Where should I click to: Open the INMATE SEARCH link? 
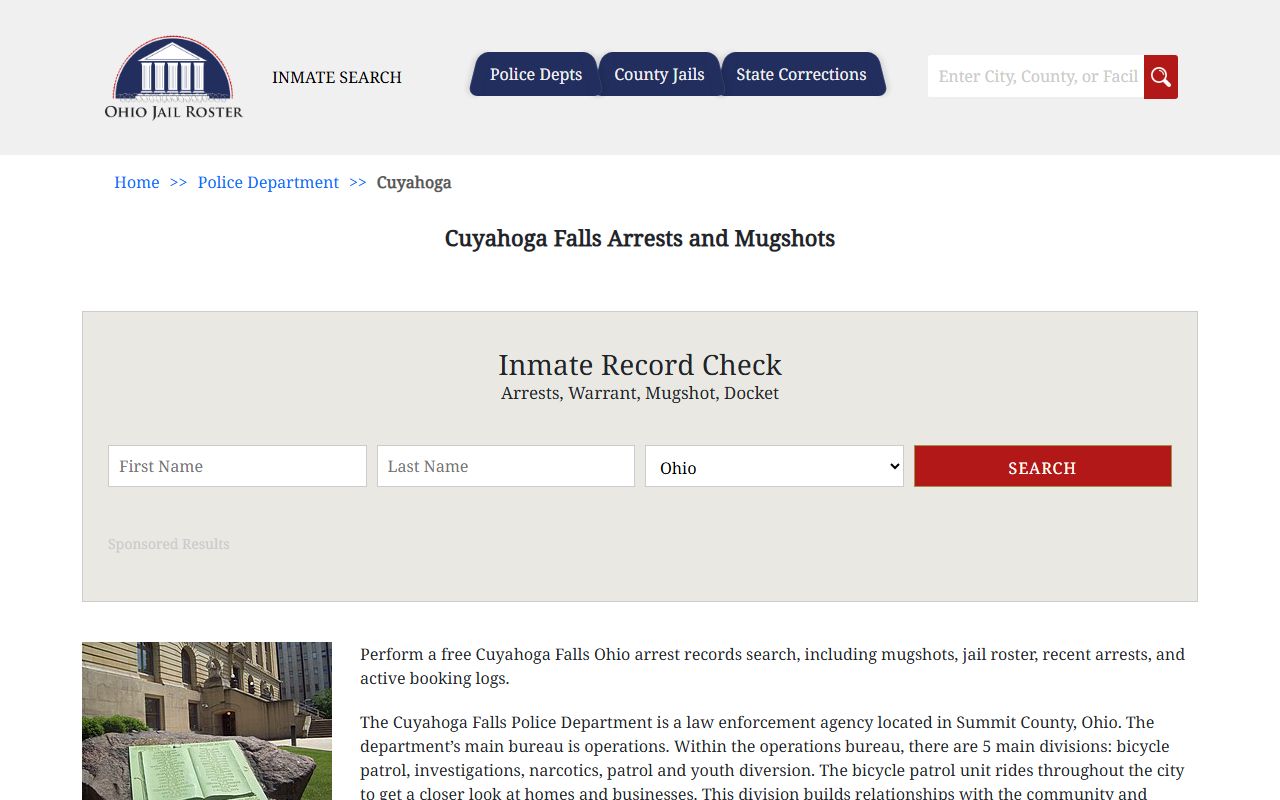click(x=337, y=77)
